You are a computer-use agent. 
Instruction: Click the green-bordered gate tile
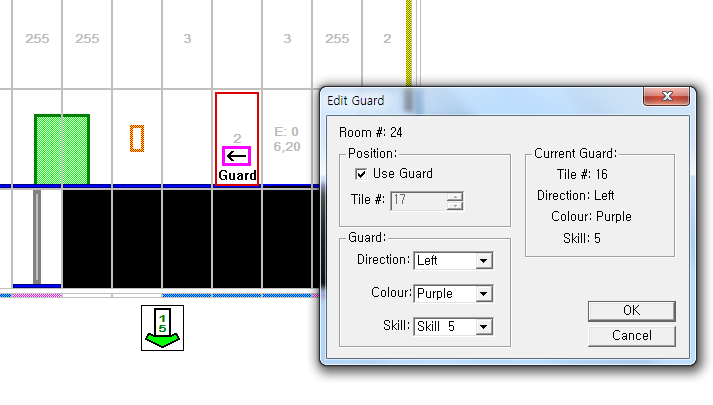62,149
